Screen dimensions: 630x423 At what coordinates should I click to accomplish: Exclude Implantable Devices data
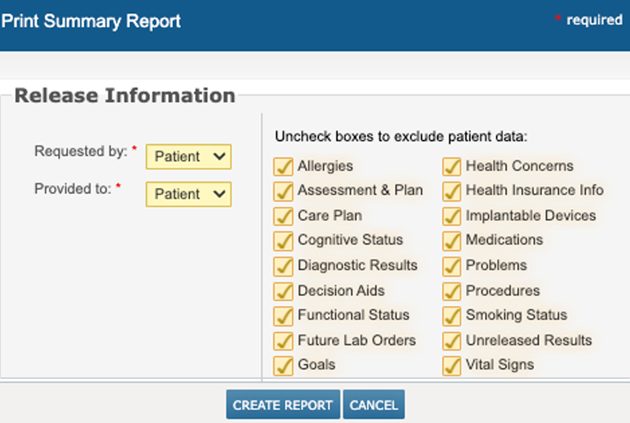click(450, 215)
